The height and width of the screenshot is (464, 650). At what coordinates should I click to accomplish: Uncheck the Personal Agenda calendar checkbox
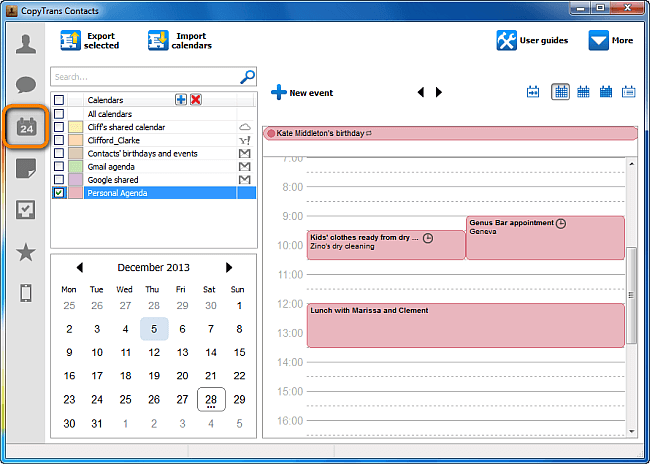[x=59, y=193]
